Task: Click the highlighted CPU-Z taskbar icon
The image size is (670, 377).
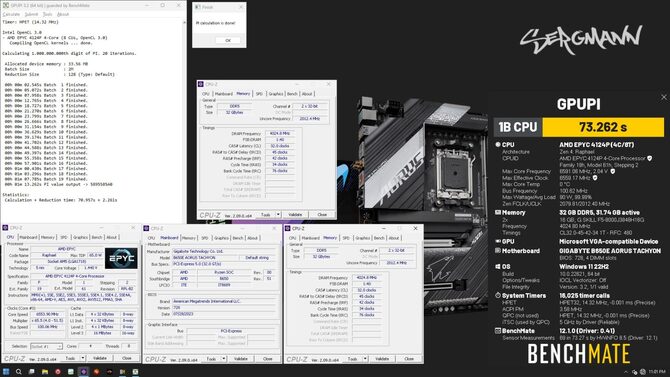Action: (84, 372)
